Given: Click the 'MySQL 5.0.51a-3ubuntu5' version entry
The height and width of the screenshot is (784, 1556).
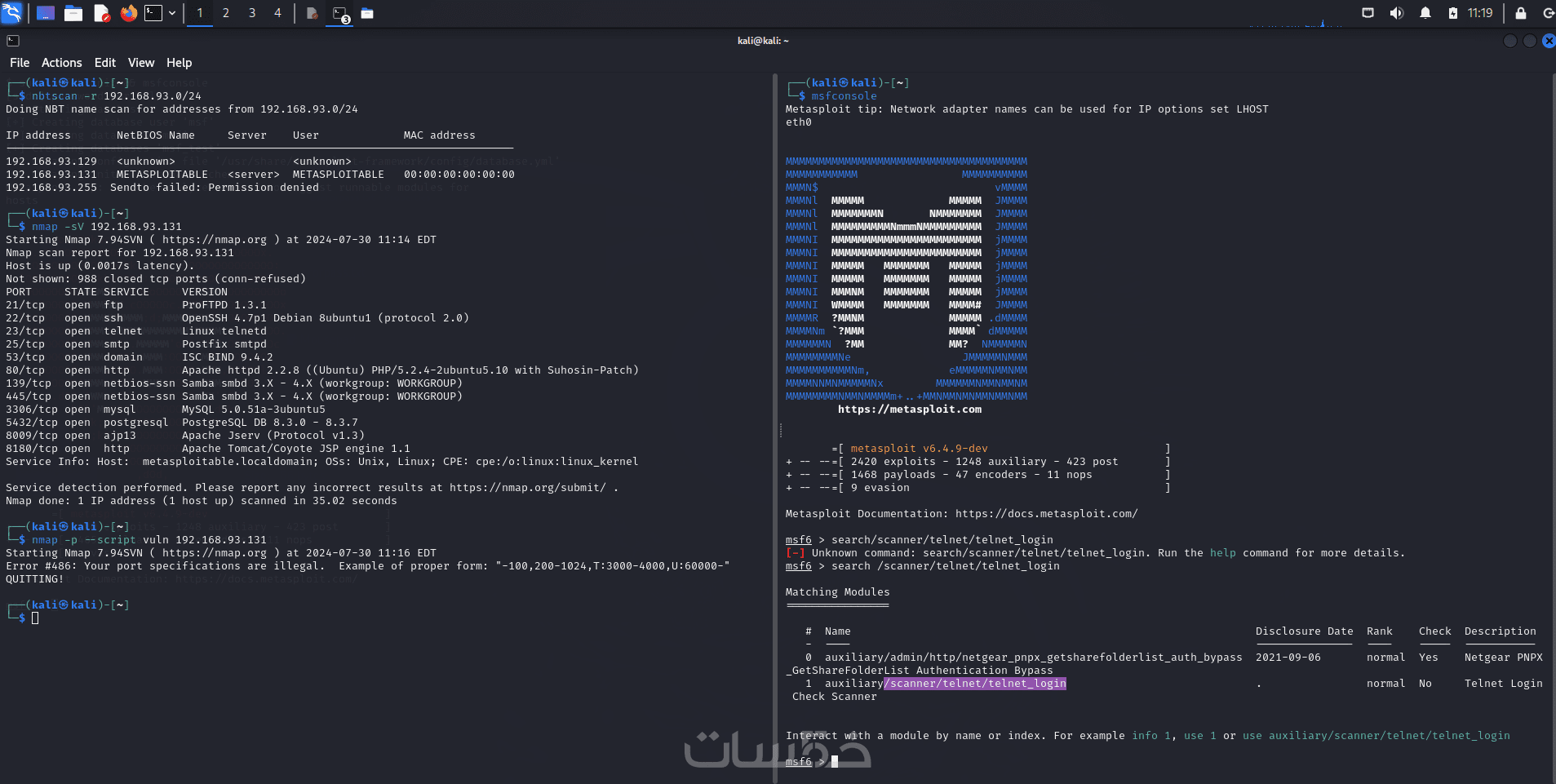Looking at the screenshot, I should tap(254, 410).
